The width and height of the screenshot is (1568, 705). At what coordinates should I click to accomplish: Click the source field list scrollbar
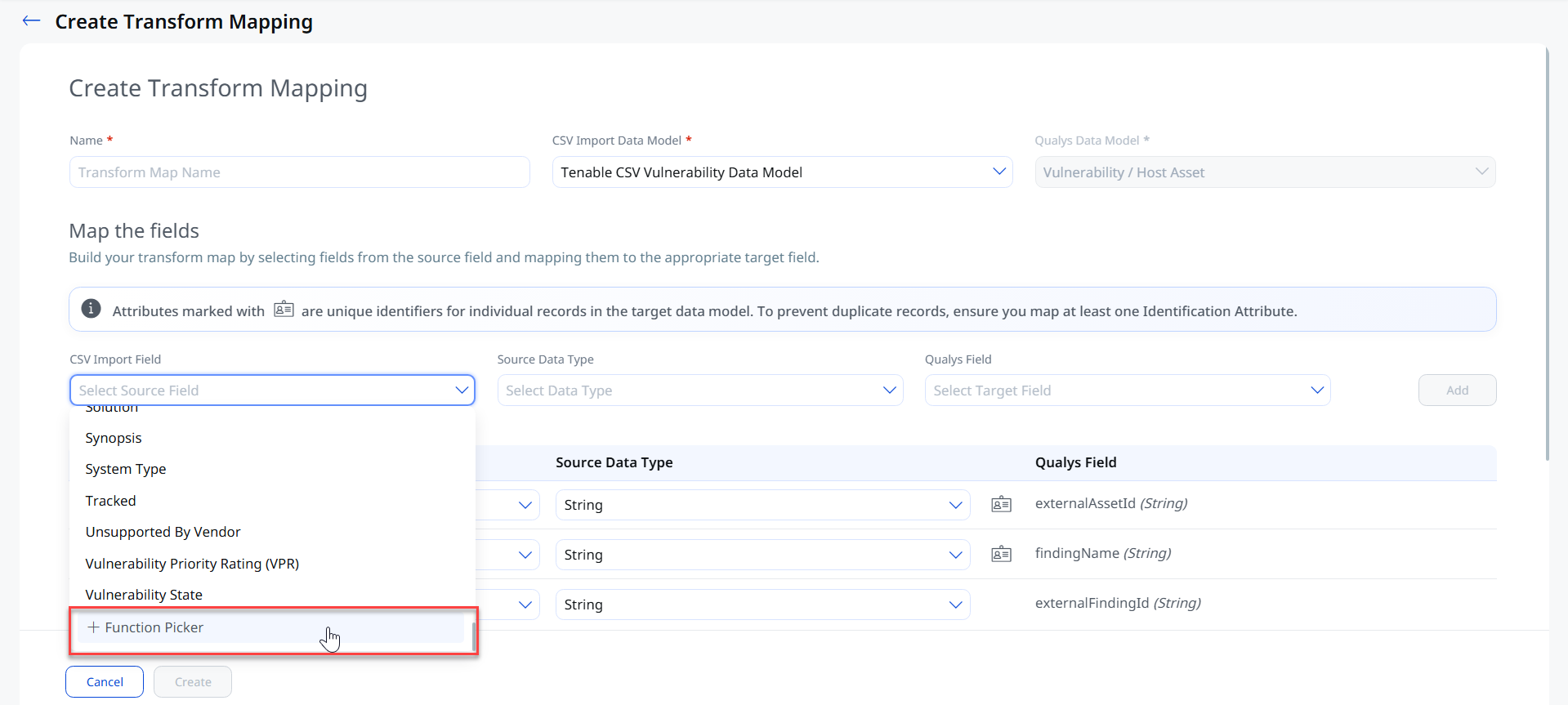(x=473, y=637)
